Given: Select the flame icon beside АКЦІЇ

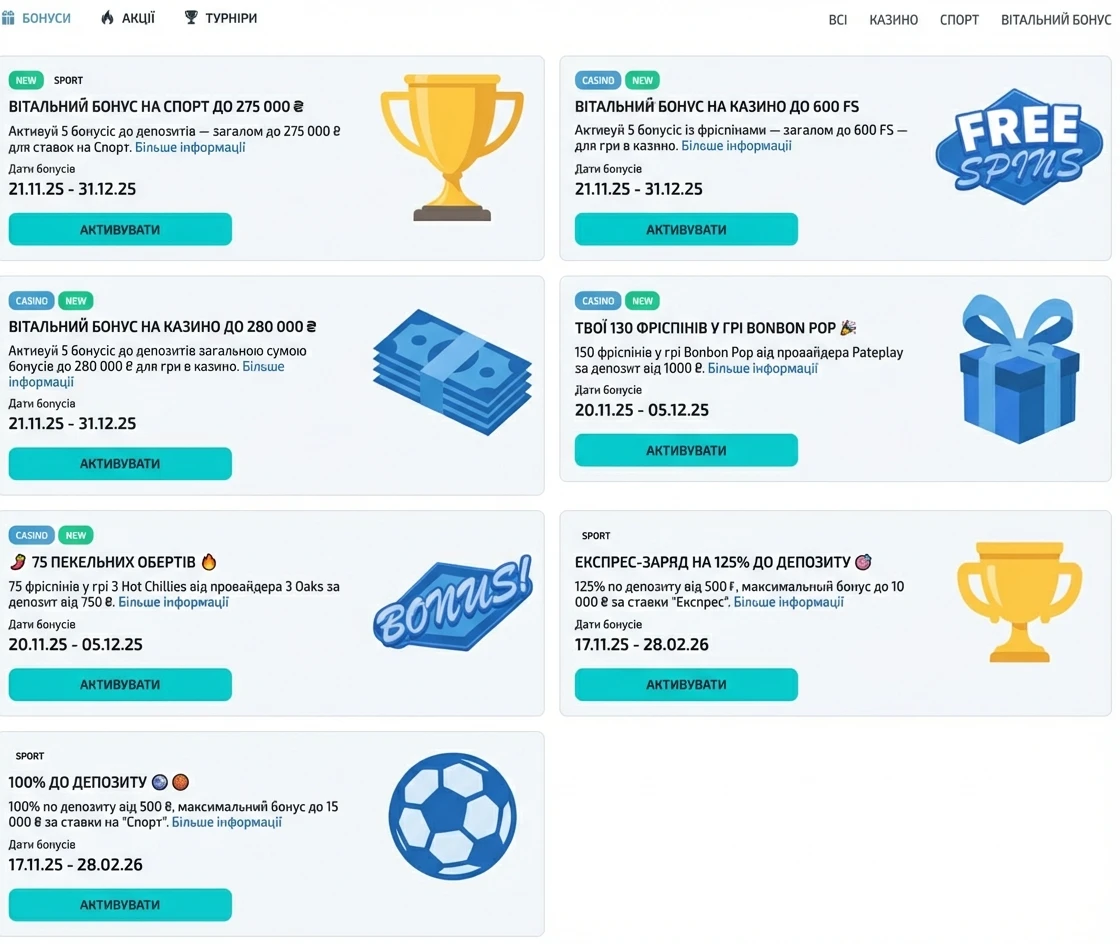Looking at the screenshot, I should 106,17.
